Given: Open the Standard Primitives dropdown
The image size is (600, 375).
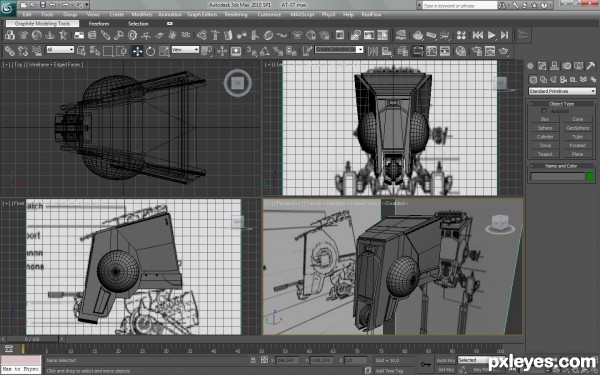Looking at the screenshot, I should 562,91.
